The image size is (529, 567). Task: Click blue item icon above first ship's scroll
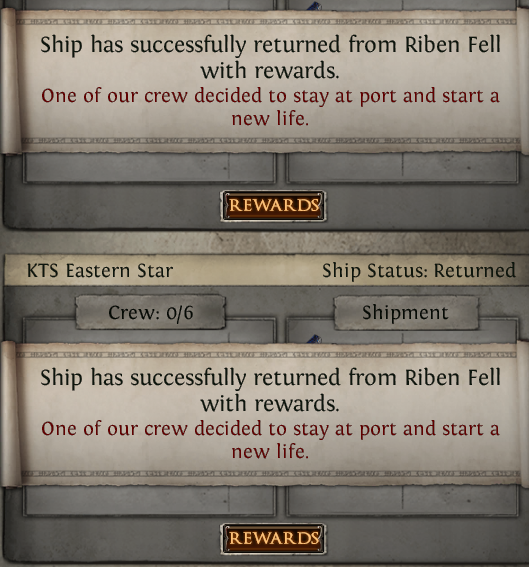click(314, 6)
